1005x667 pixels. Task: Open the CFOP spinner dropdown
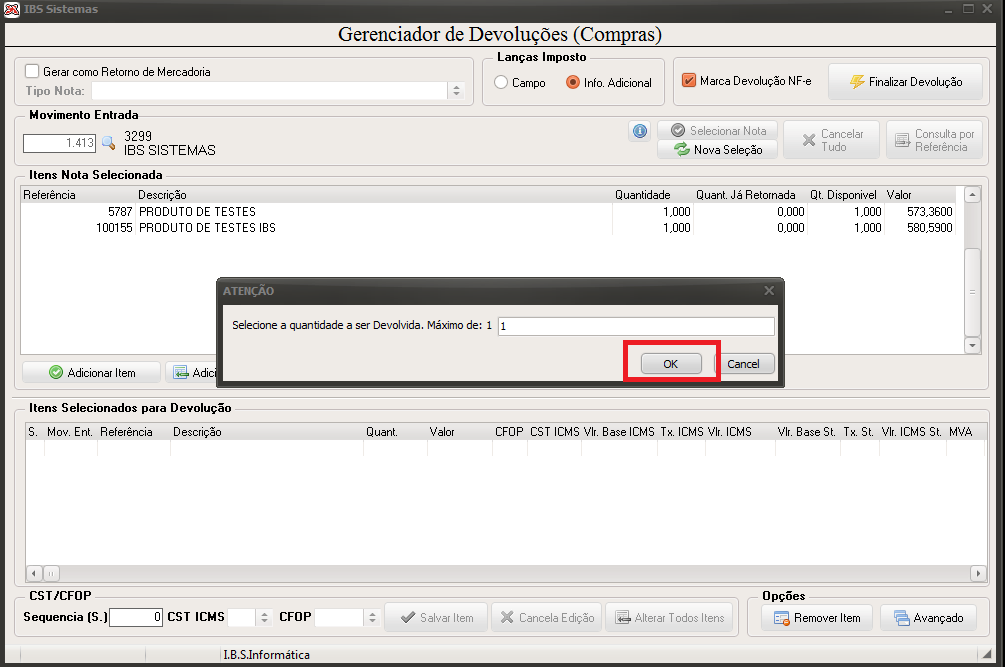(372, 618)
